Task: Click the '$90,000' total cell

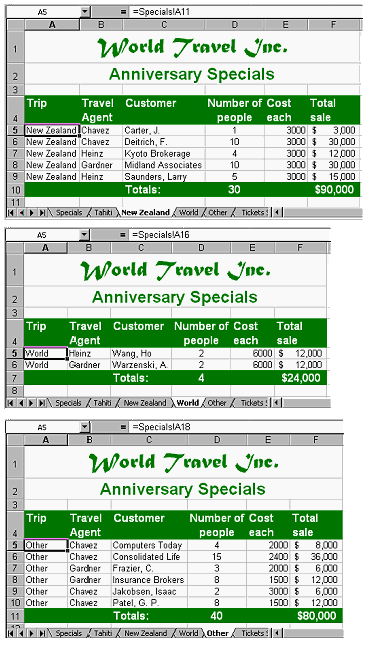Action: pos(334,190)
